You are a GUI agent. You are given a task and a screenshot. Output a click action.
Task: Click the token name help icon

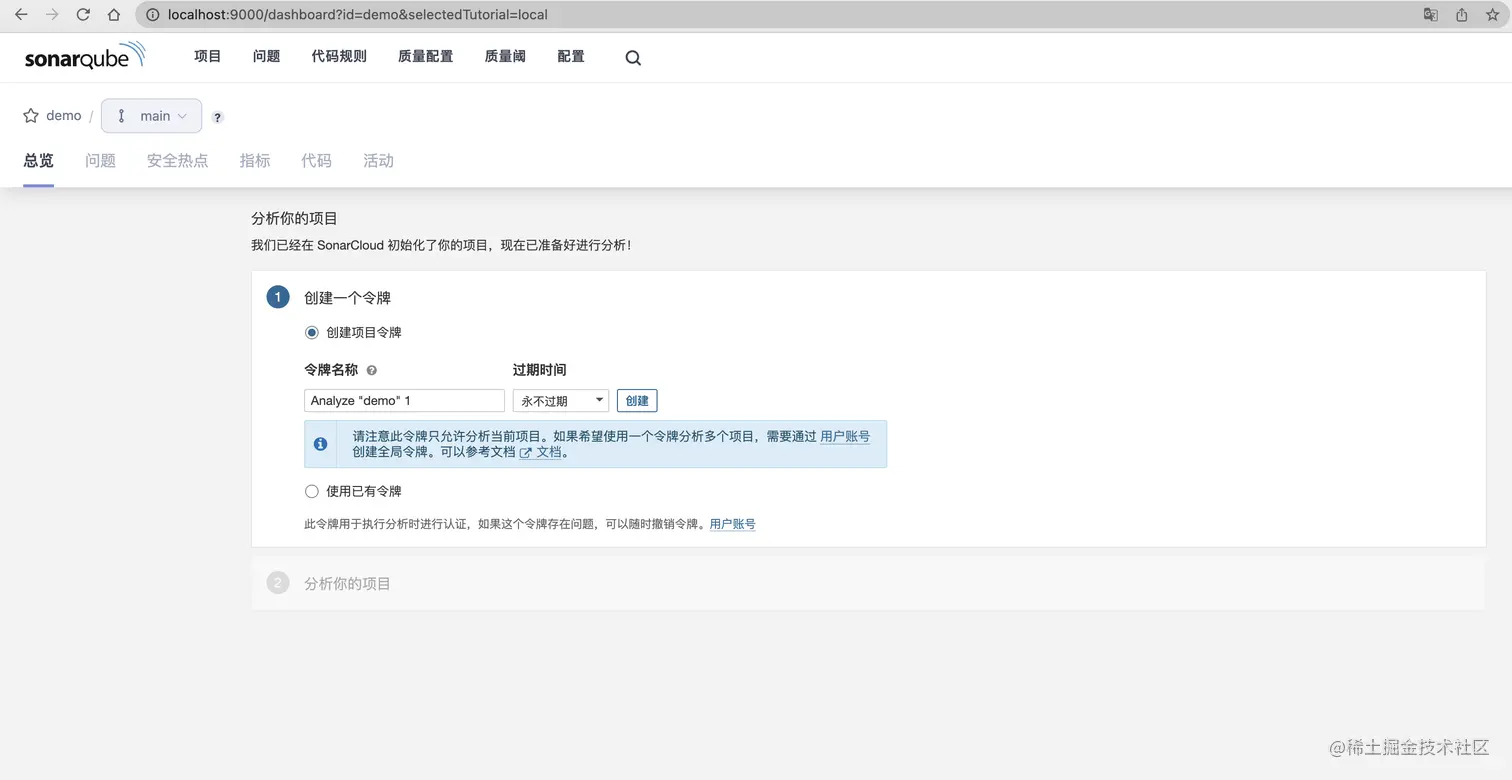[372, 371]
